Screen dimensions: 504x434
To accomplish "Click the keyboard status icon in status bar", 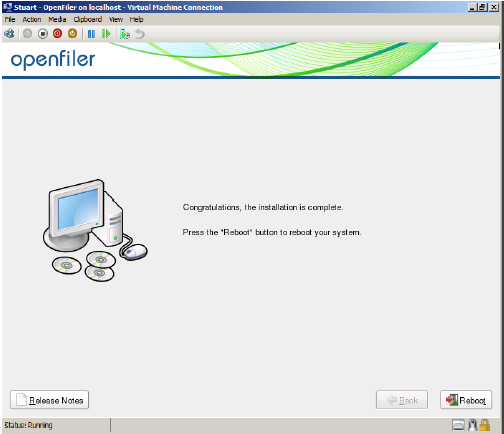I will (458, 425).
